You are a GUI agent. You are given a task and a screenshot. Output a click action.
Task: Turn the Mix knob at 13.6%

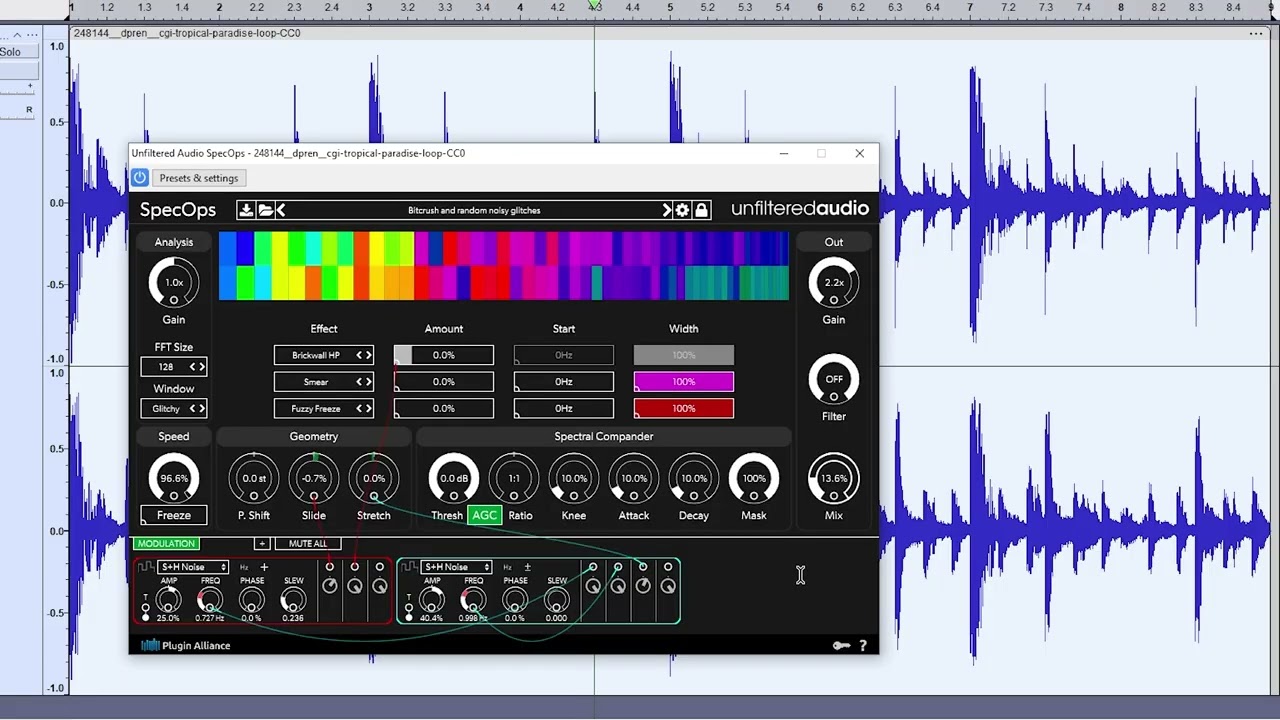coord(834,479)
